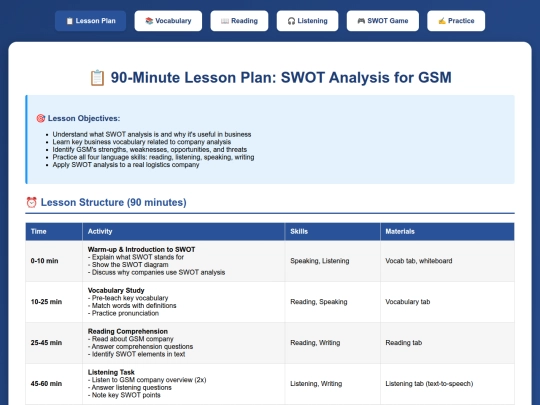Image resolution: width=540 pixels, height=405 pixels.
Task: Switch to the Vocabulary tab
Action: pos(168,21)
